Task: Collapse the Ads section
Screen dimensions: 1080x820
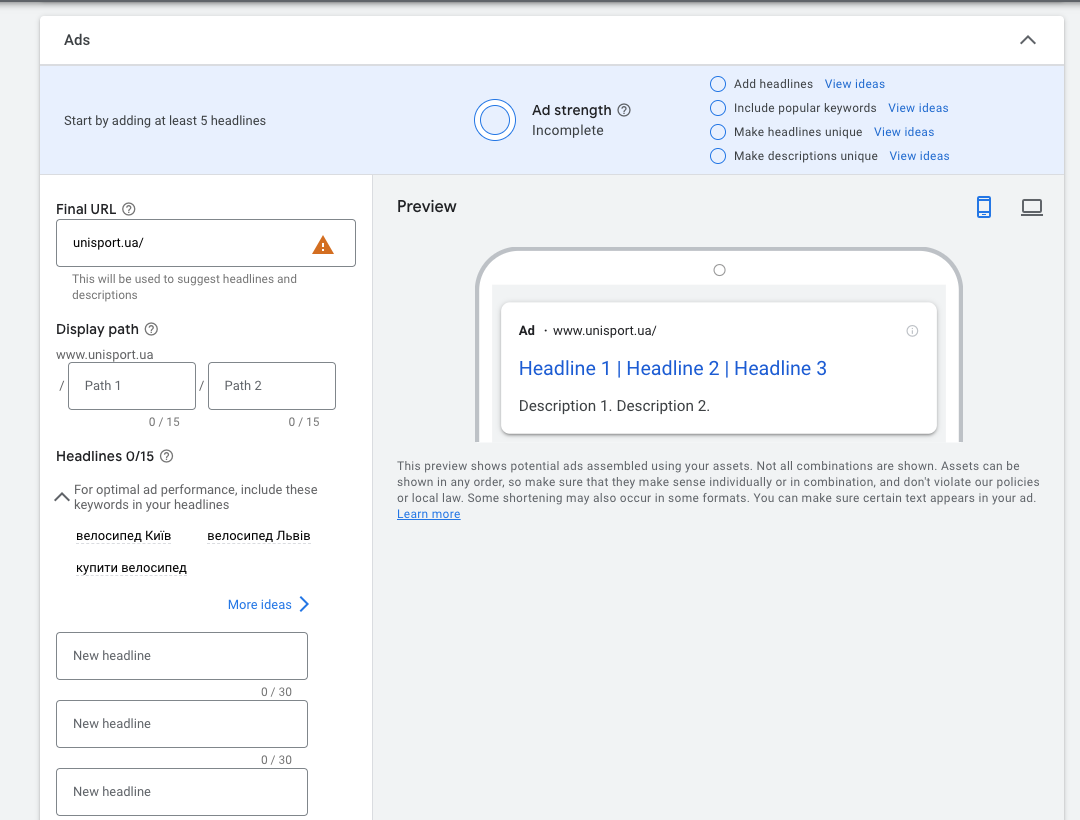Action: pyautogui.click(x=1027, y=40)
